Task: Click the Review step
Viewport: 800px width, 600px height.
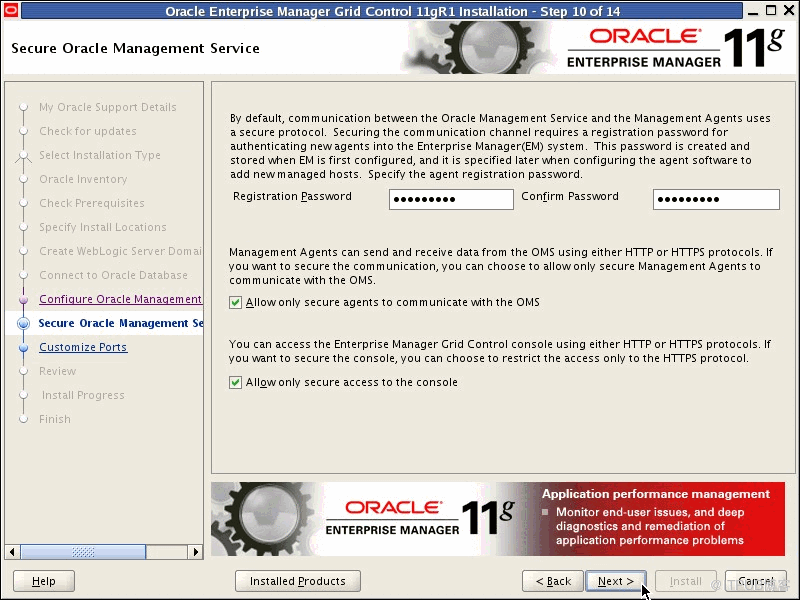Action: click(x=58, y=371)
